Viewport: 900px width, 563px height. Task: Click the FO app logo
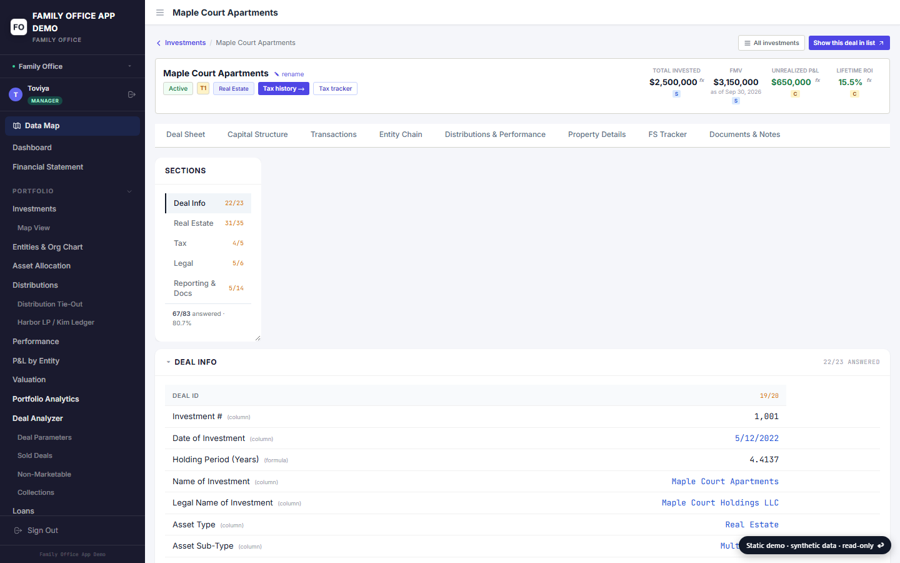point(19,27)
